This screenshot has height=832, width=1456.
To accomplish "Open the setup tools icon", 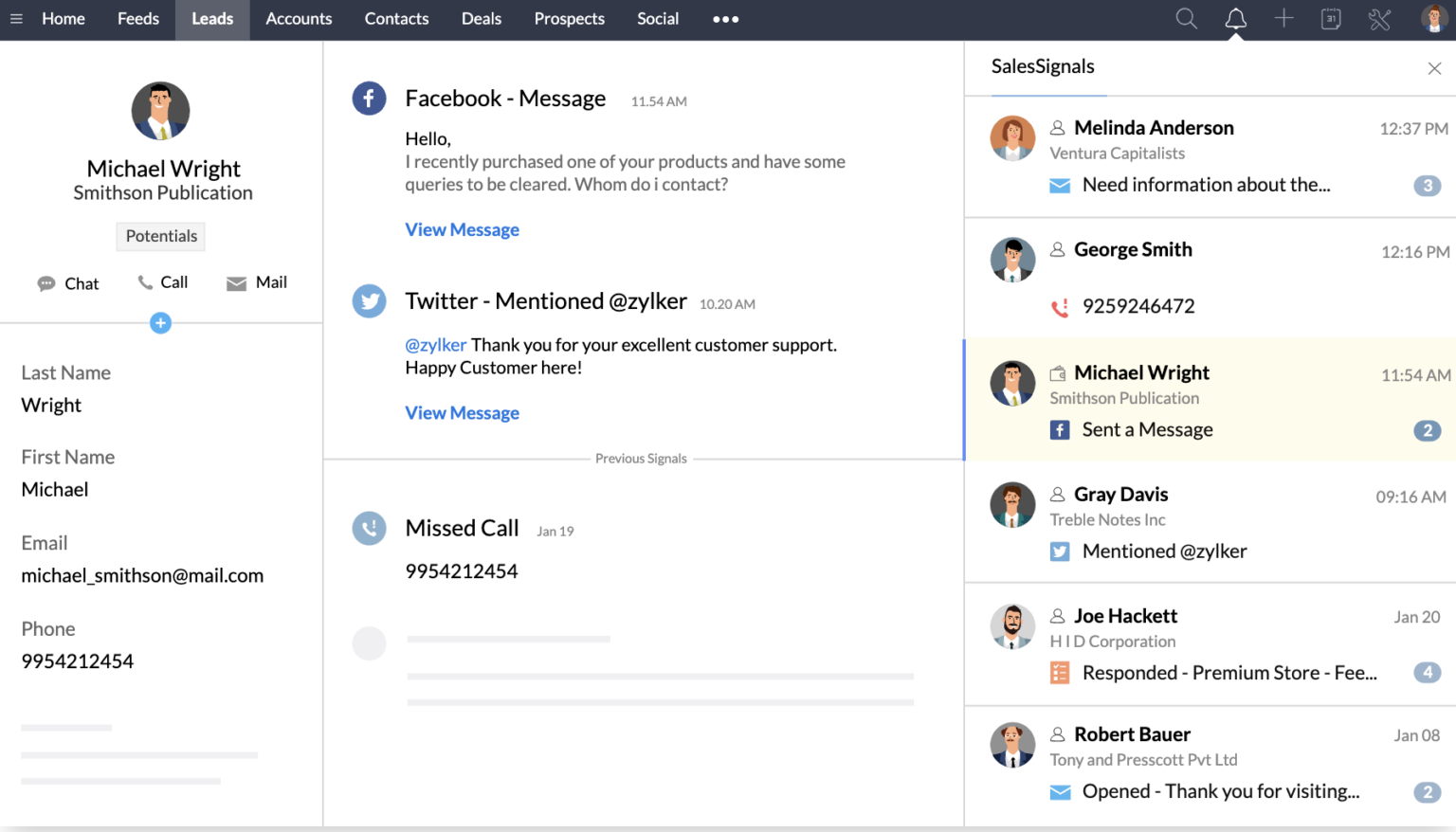I will tap(1379, 19).
